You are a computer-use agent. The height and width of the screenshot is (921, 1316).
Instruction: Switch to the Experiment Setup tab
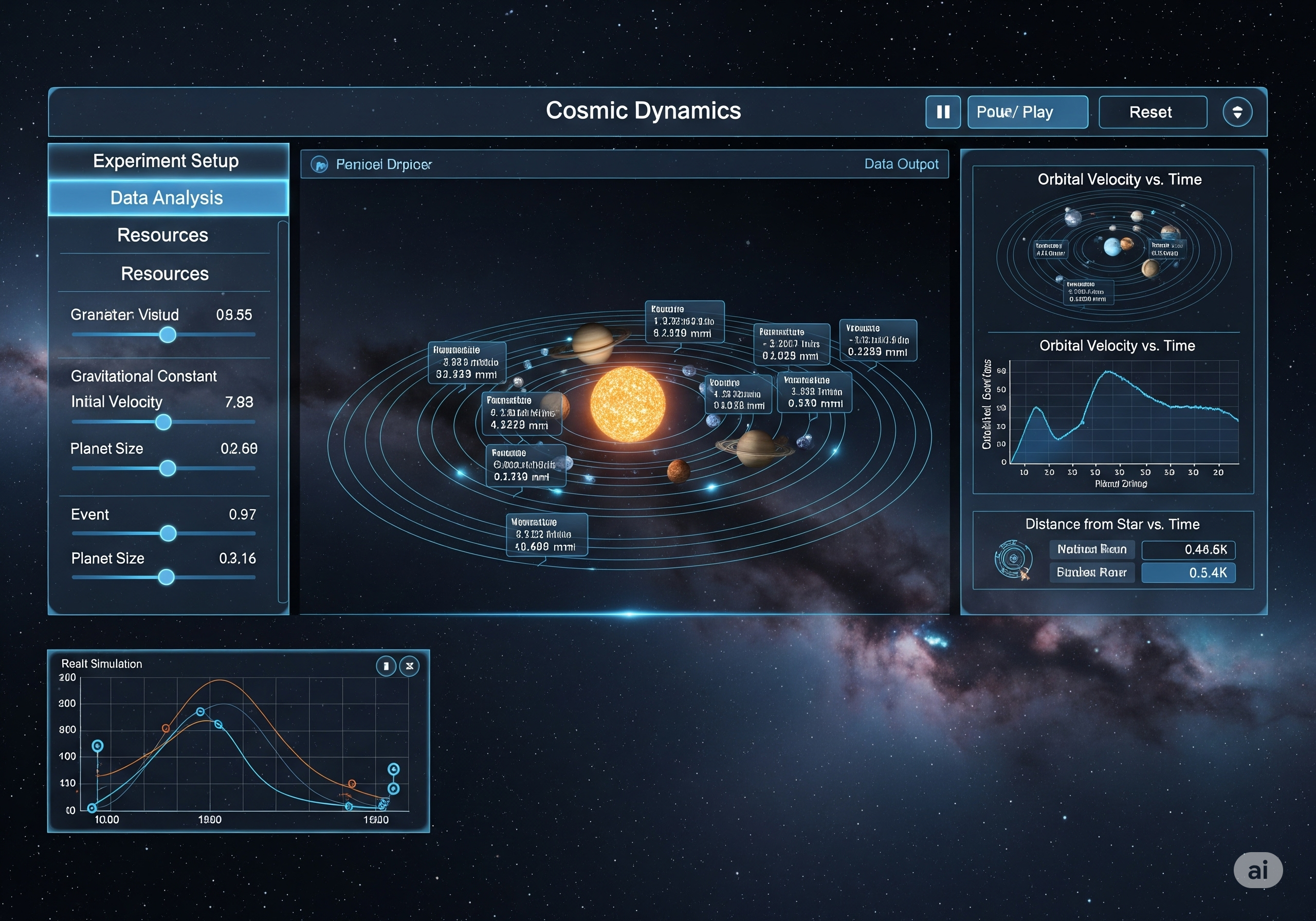tap(166, 161)
